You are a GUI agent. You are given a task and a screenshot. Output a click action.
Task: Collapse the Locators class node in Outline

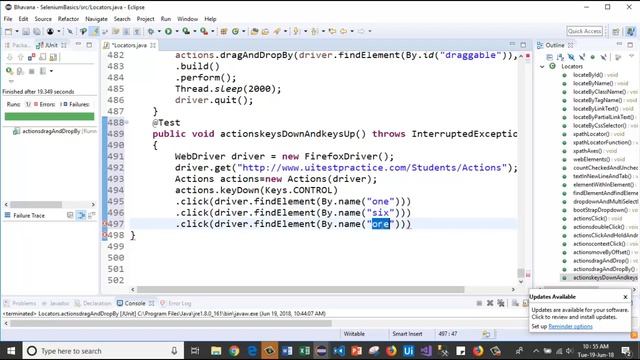tap(542, 67)
